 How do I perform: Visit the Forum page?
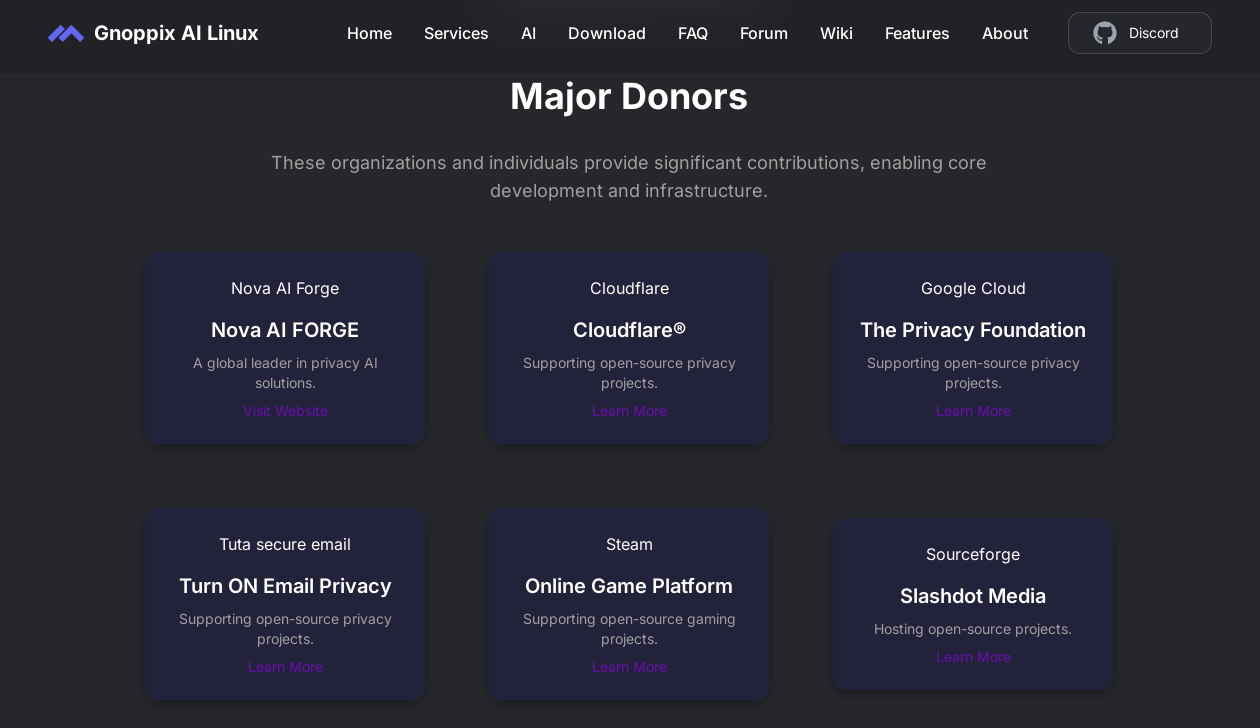pos(763,33)
